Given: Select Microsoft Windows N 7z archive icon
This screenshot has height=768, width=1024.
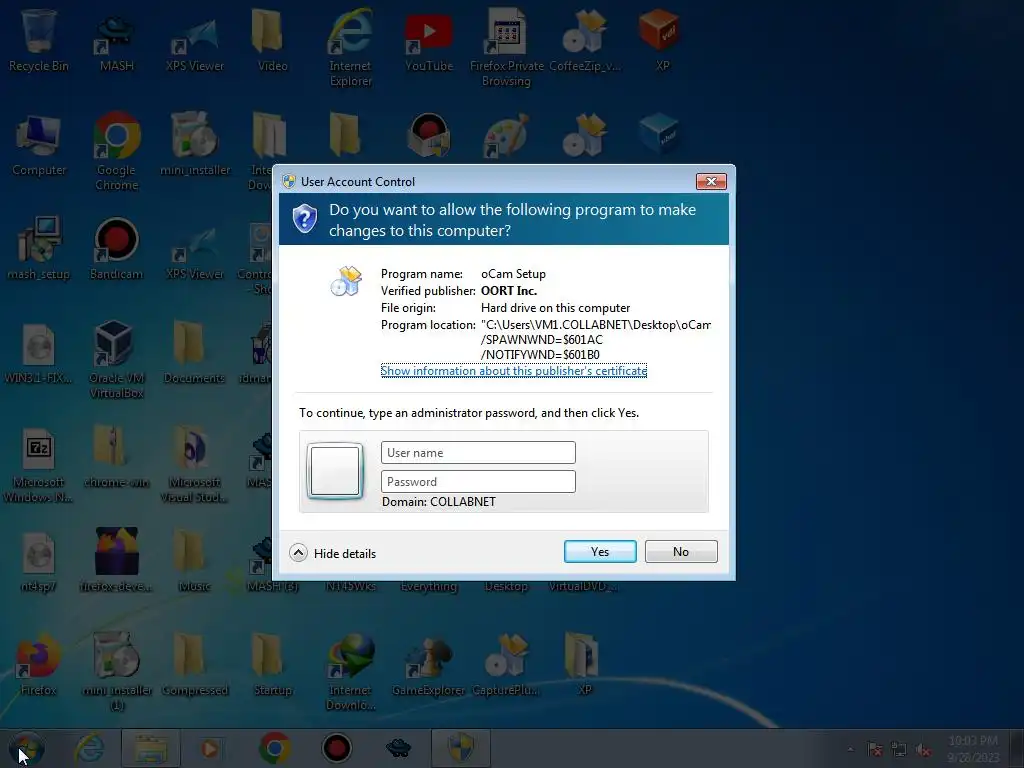Looking at the screenshot, I should [38, 465].
